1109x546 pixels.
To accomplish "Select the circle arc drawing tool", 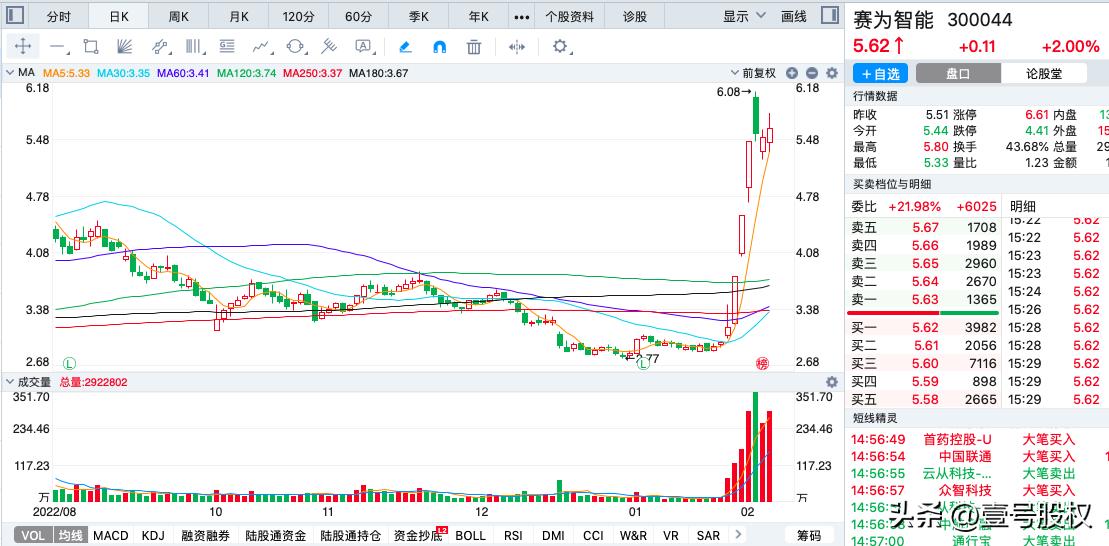I will point(295,47).
